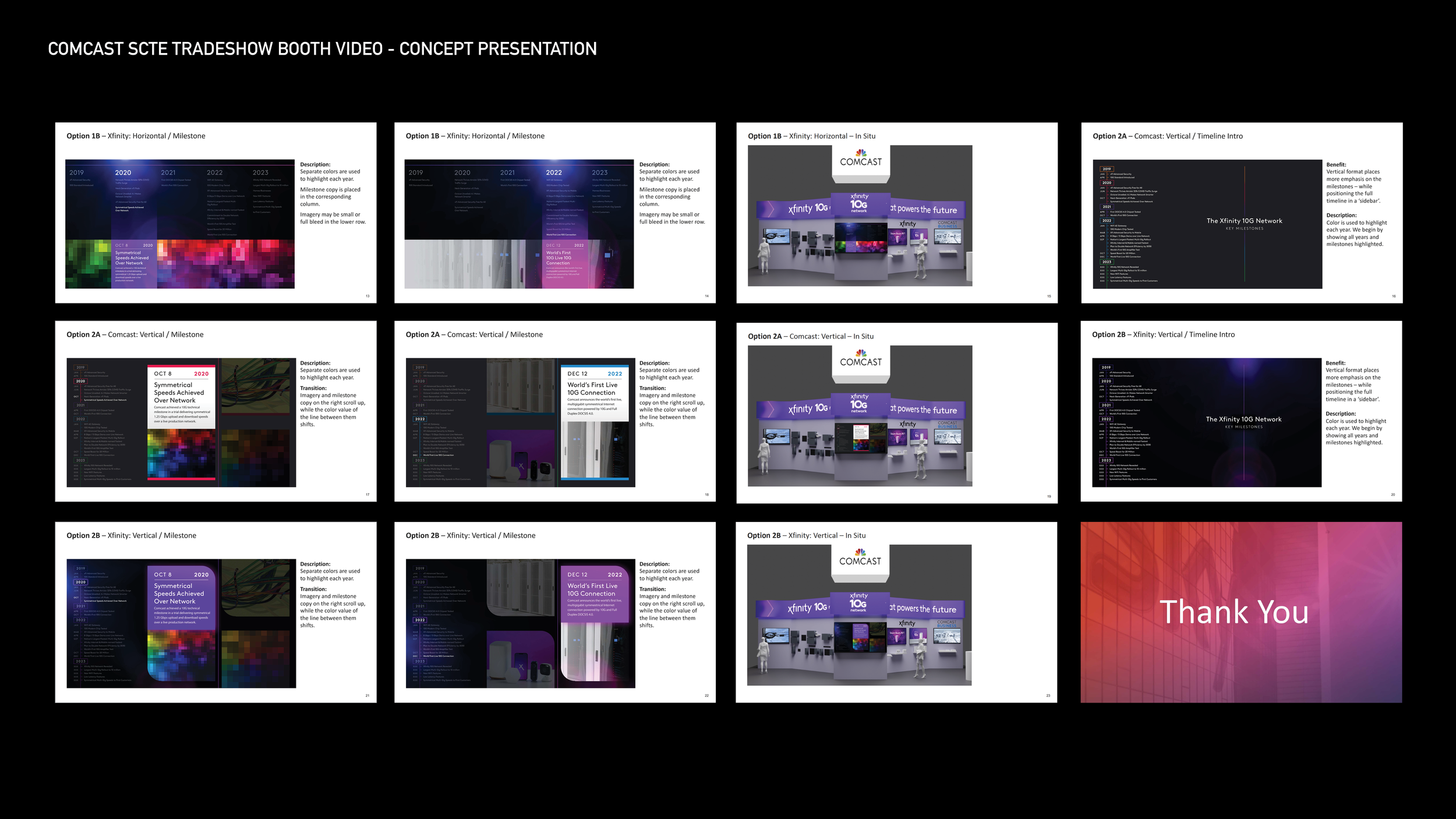Image resolution: width=1456 pixels, height=819 pixels.
Task: Select slide 18 Comcast Vertical Milestone
Action: (x=555, y=411)
